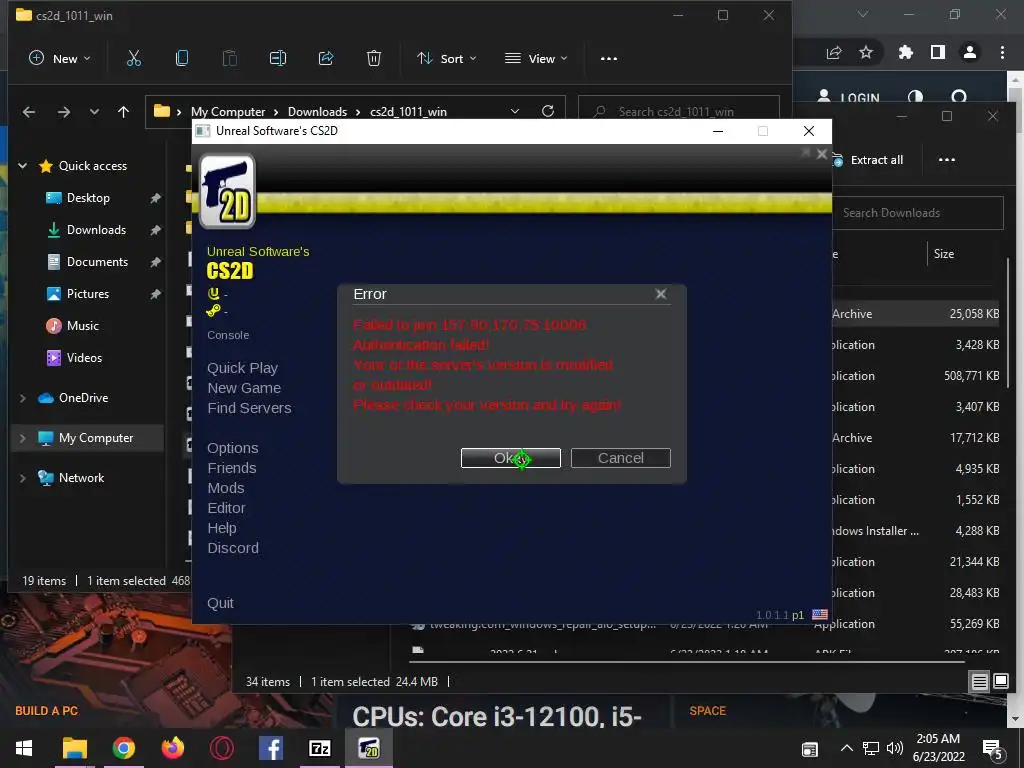
Task: Toggle the website dark mode icon
Action: [x=915, y=98]
